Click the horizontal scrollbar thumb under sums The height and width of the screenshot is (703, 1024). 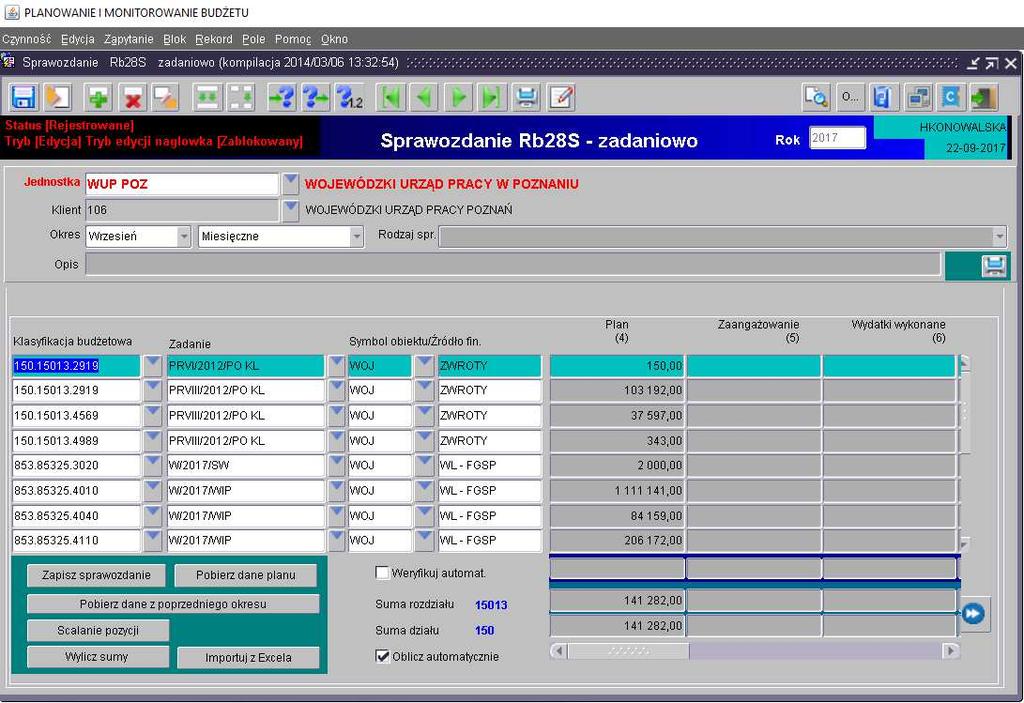tap(628, 651)
